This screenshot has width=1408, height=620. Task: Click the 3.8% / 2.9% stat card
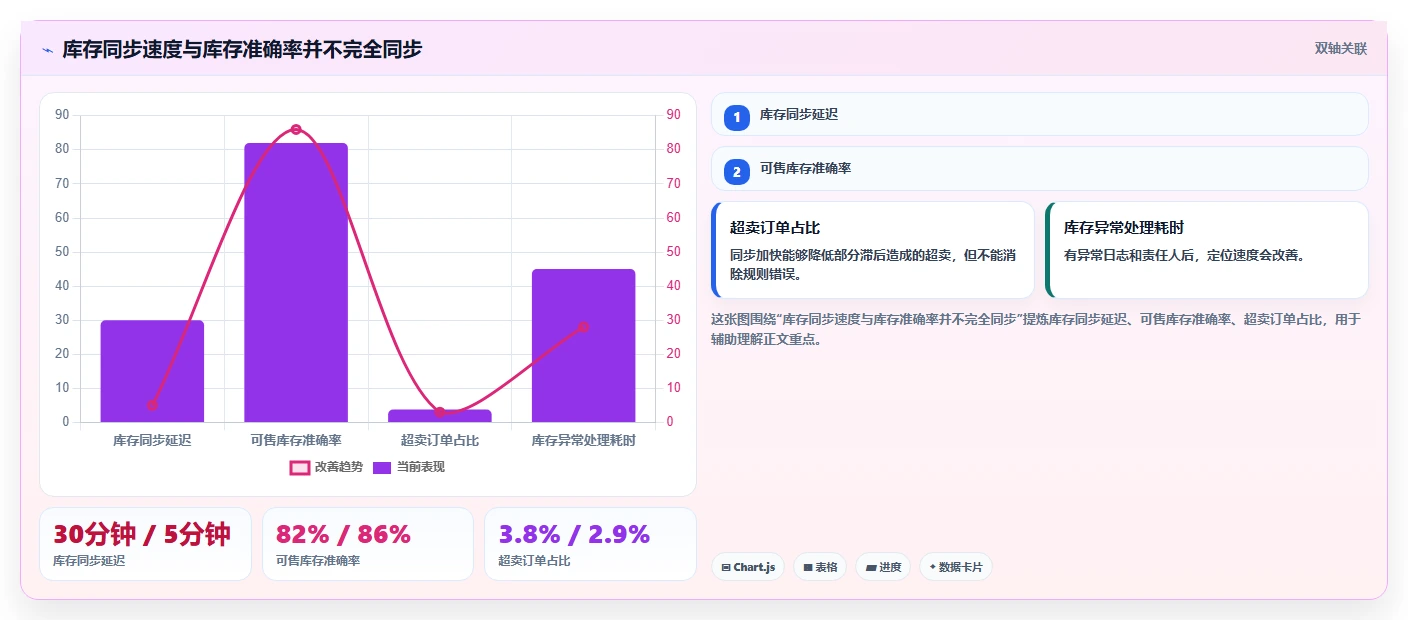pyautogui.click(x=590, y=544)
